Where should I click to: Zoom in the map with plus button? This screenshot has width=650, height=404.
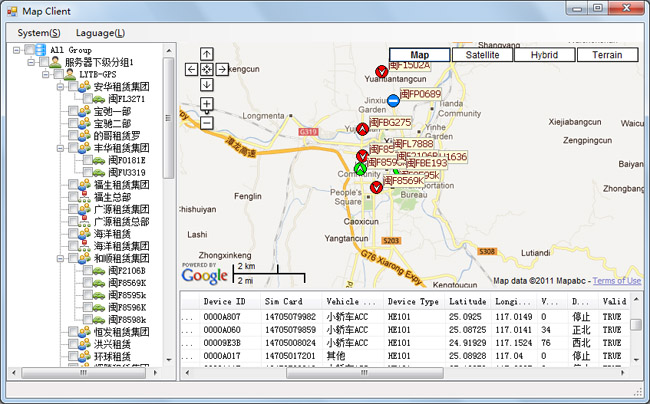pos(206,104)
